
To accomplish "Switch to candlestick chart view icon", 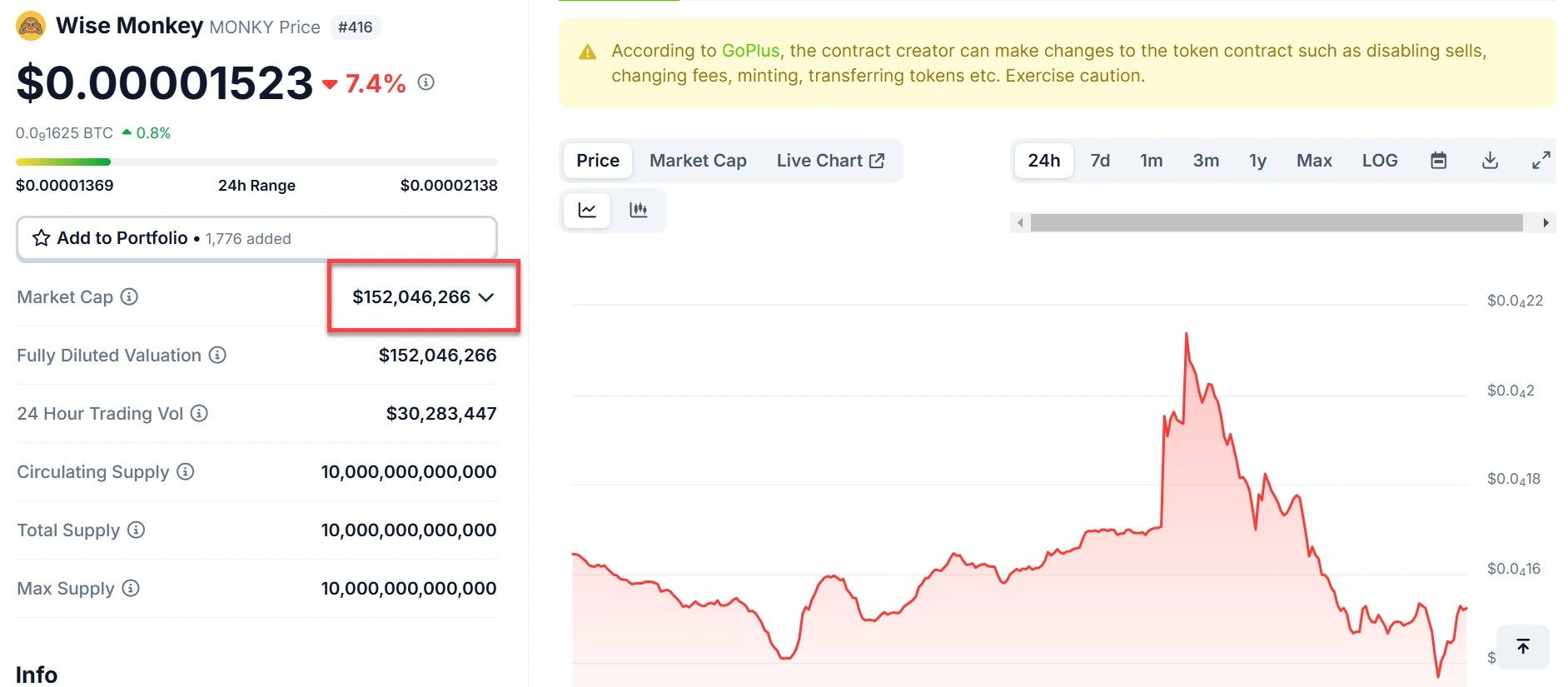I will click(x=639, y=210).
